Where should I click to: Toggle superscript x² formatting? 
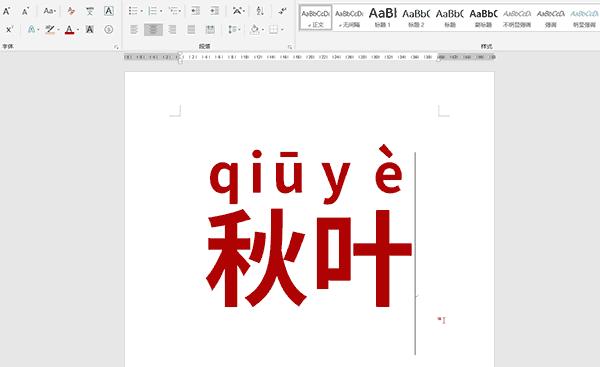click(x=10, y=29)
